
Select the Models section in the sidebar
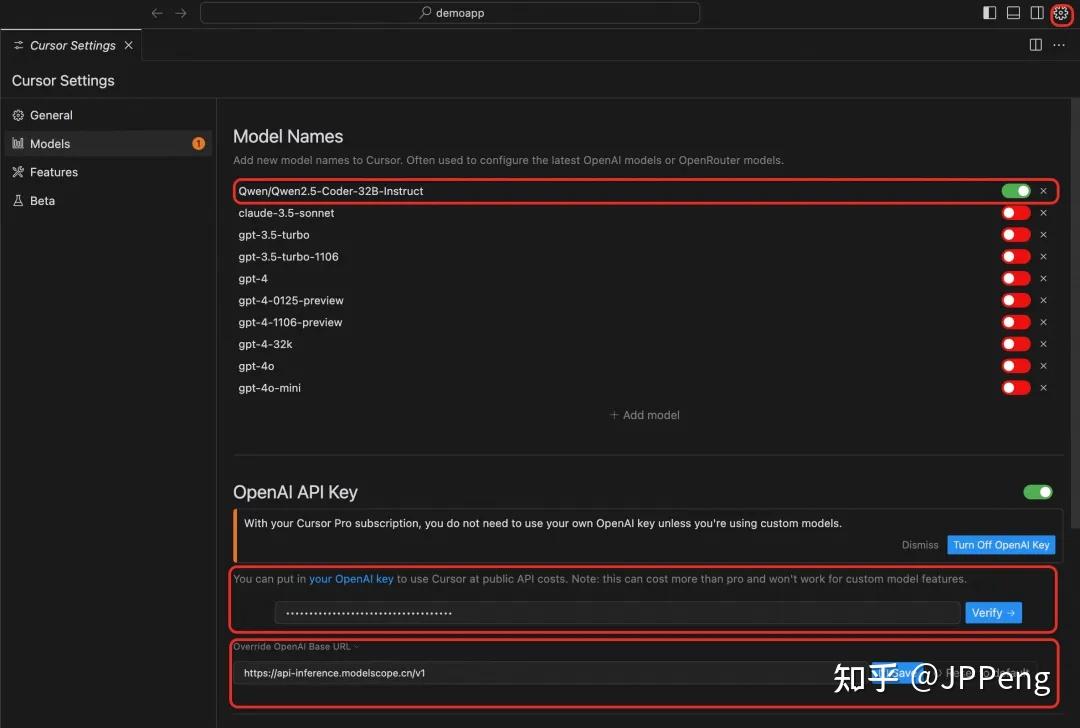pos(48,143)
